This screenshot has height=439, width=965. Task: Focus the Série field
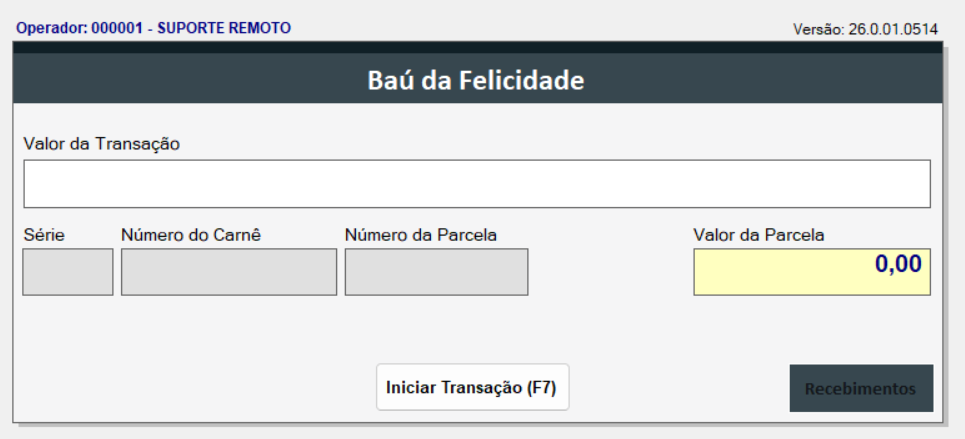pyautogui.click(x=68, y=272)
